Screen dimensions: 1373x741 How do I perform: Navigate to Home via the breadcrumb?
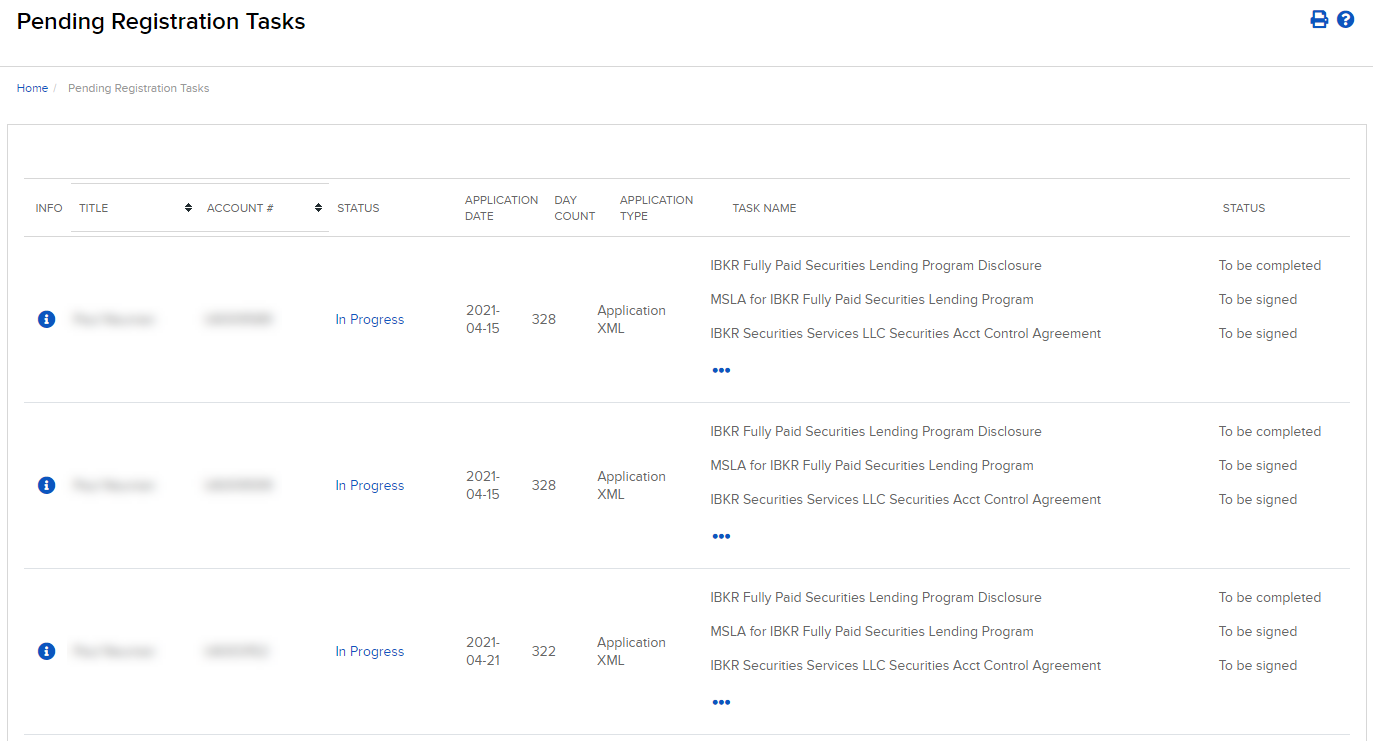point(31,88)
